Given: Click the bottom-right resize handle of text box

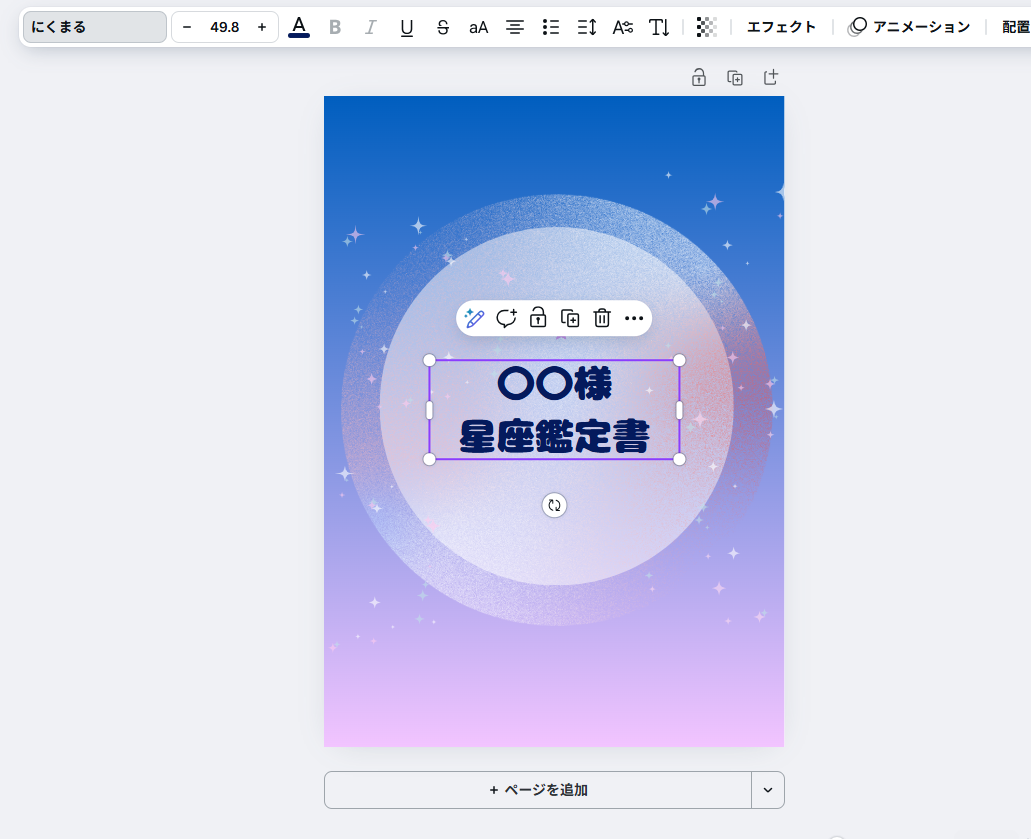Looking at the screenshot, I should tap(679, 460).
